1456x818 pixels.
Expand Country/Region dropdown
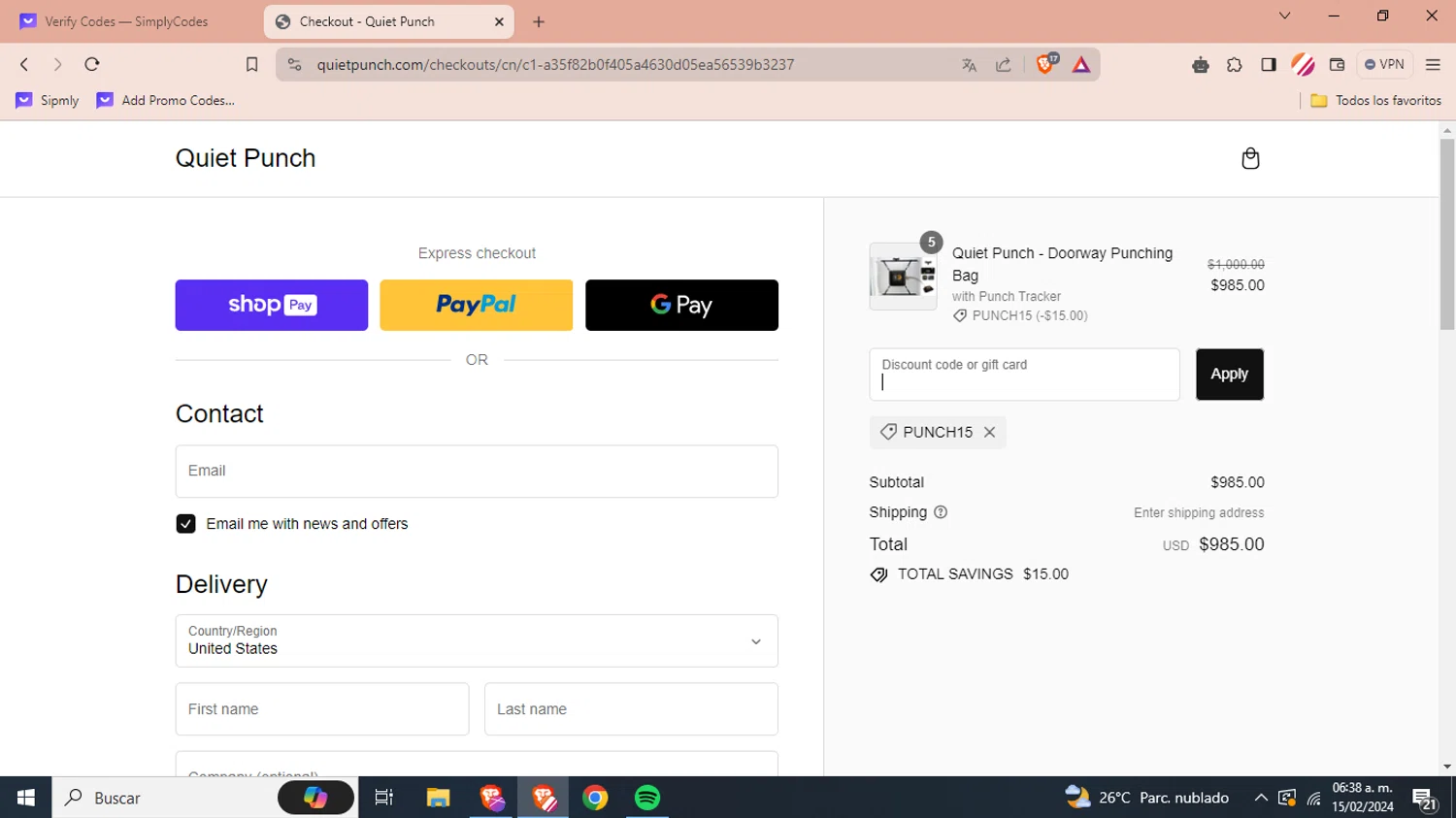pos(477,640)
